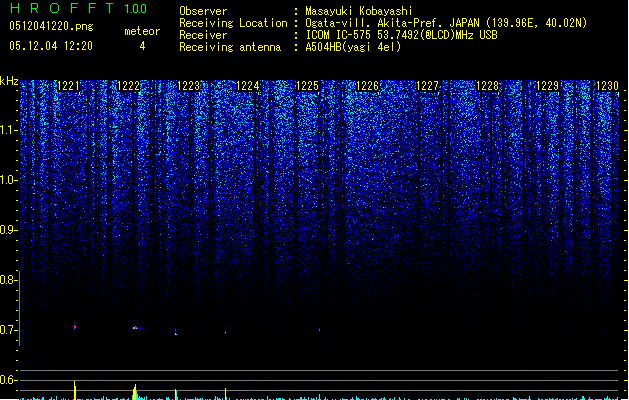Click the 1223 time marker
Image resolution: width=629 pixels, height=400 pixels.
pyautogui.click(x=188, y=86)
